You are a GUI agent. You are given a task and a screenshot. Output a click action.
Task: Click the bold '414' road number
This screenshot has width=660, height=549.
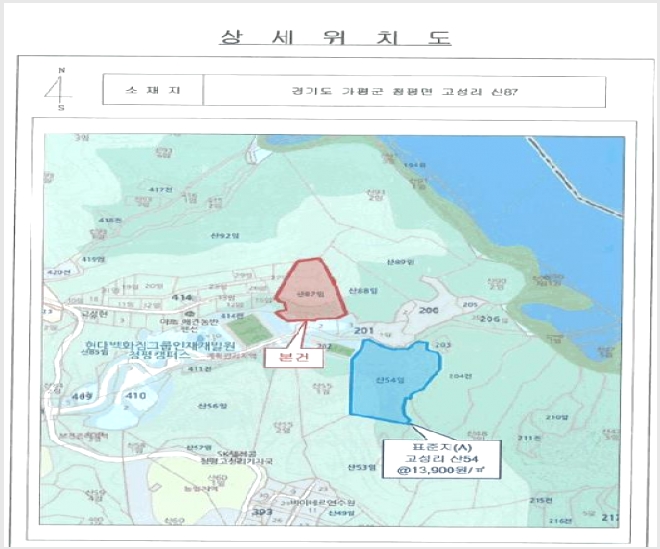click(x=182, y=298)
